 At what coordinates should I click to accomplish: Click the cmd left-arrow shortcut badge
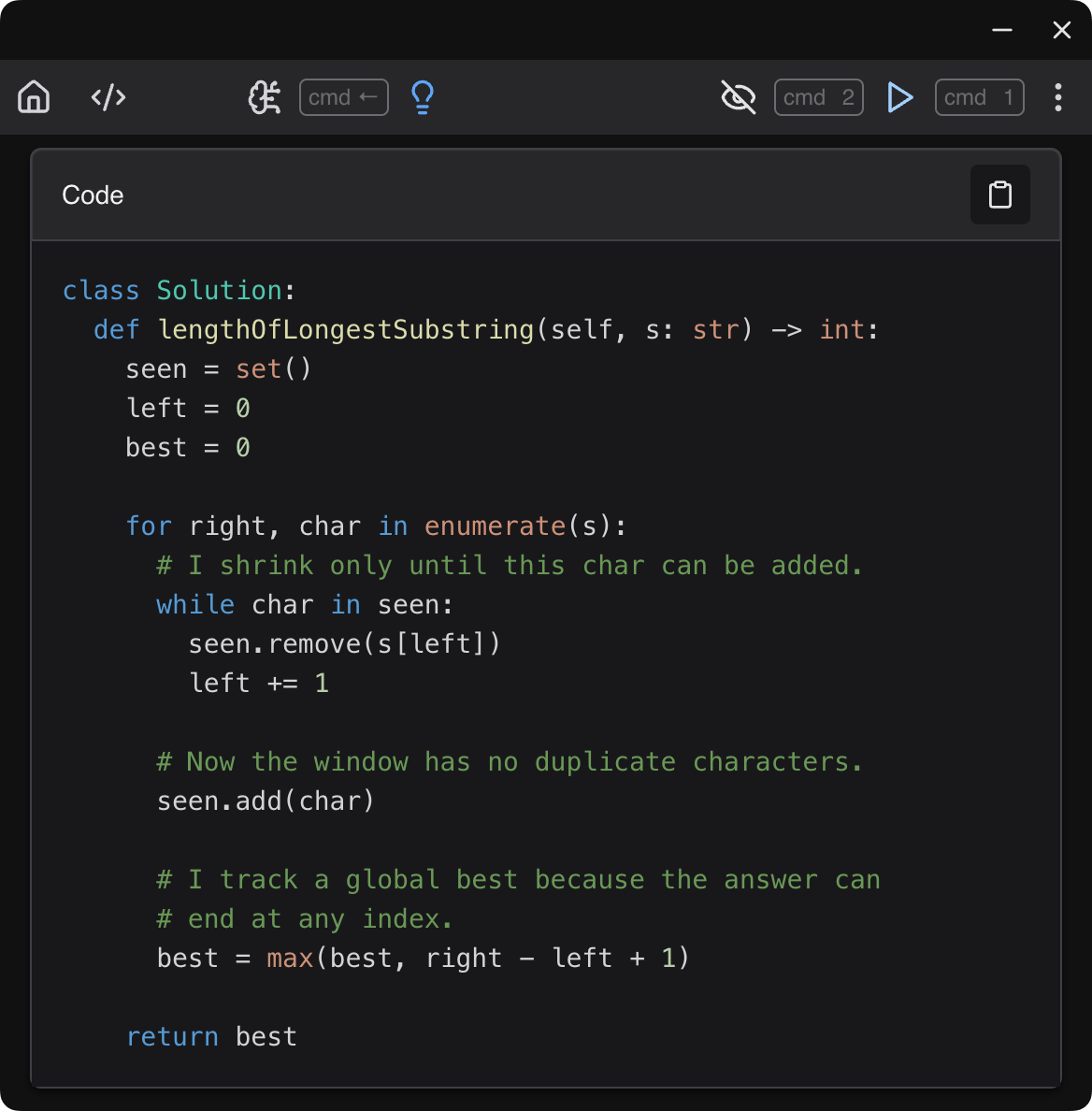(343, 97)
